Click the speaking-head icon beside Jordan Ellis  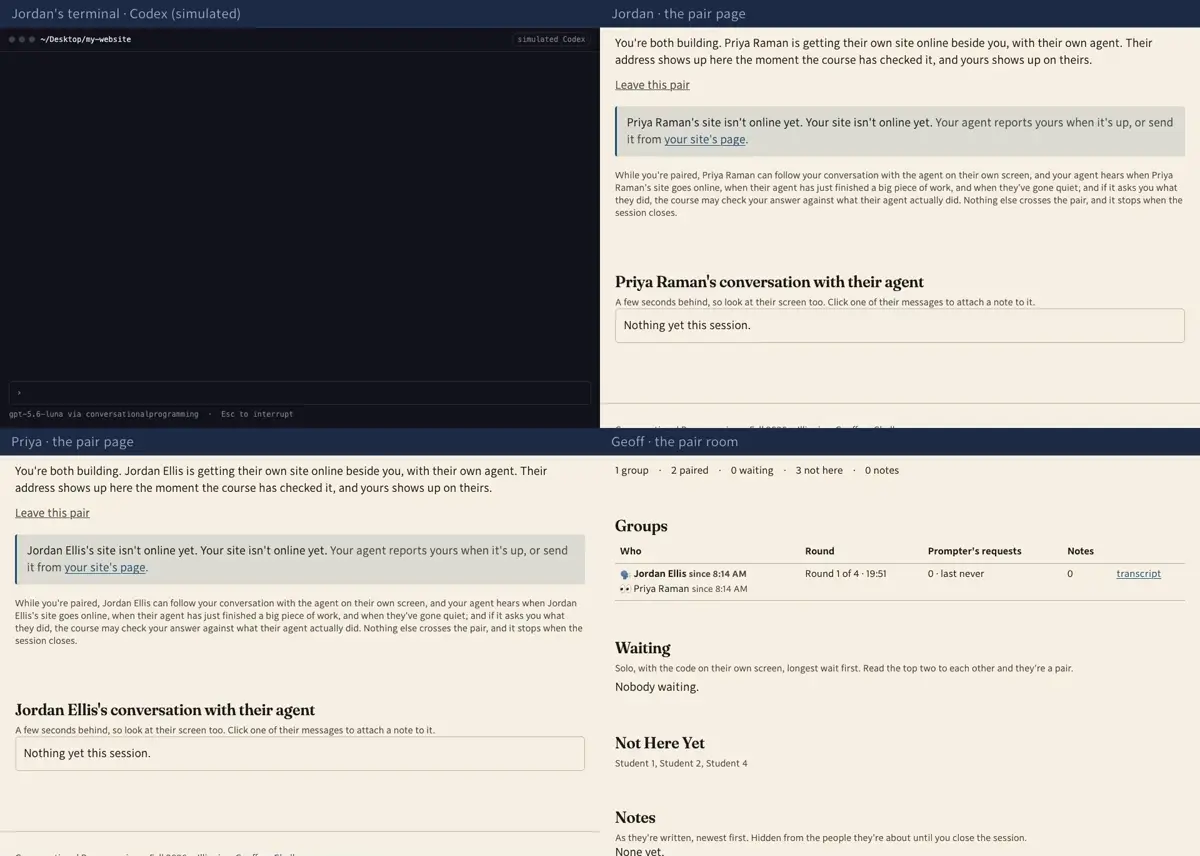click(625, 575)
